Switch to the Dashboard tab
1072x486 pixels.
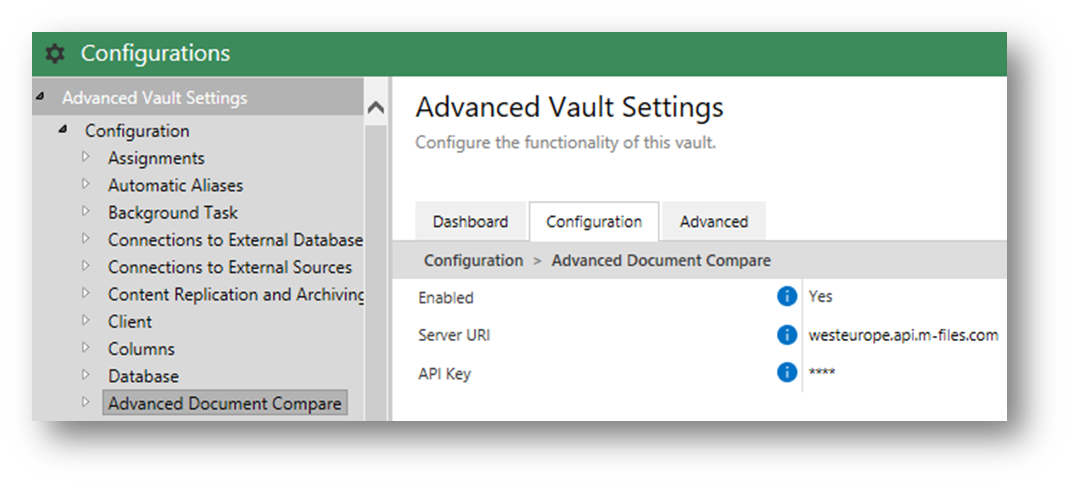pos(470,221)
